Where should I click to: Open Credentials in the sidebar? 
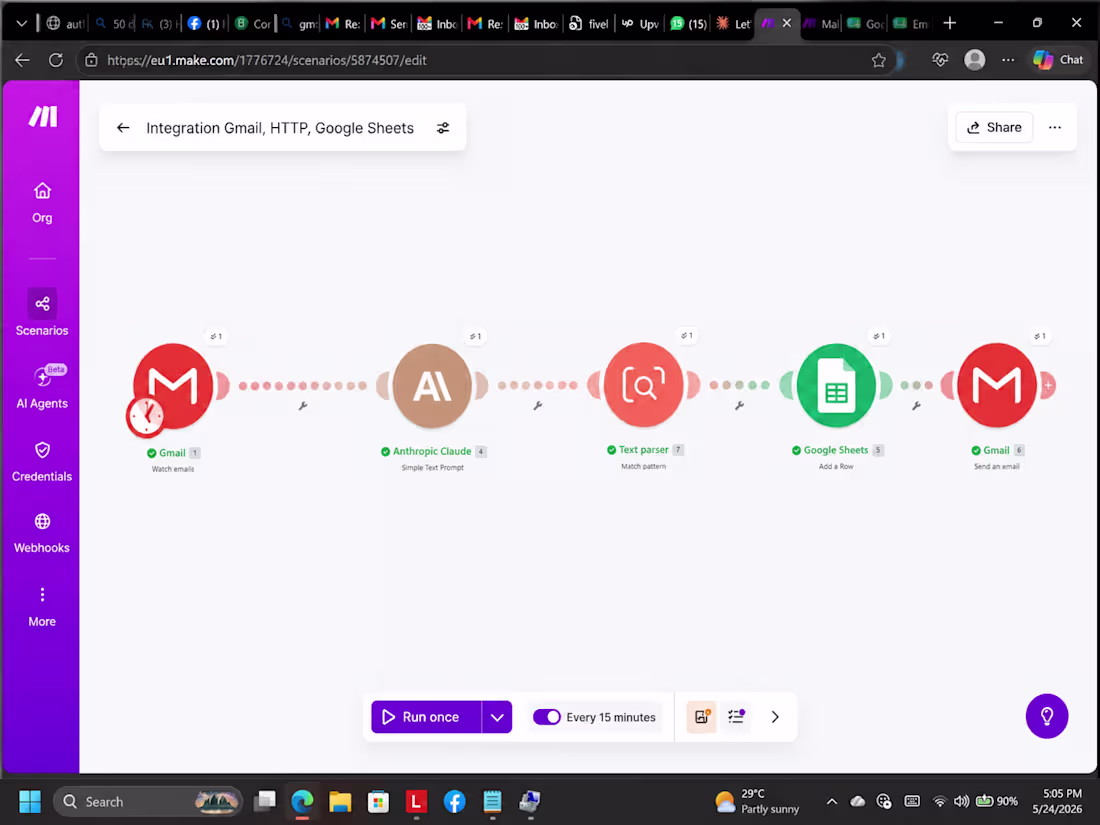42,462
